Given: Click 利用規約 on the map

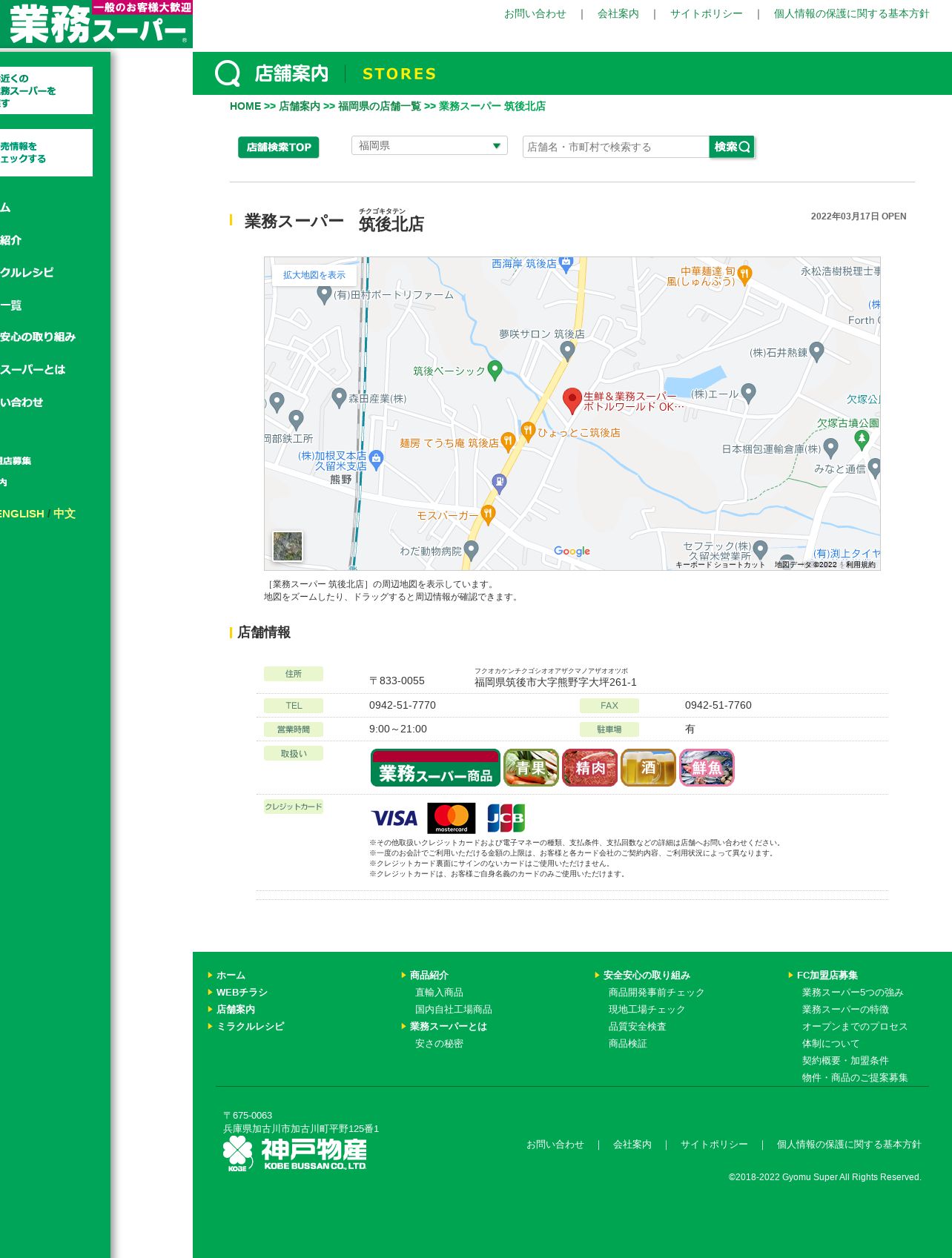Looking at the screenshot, I should [861, 565].
